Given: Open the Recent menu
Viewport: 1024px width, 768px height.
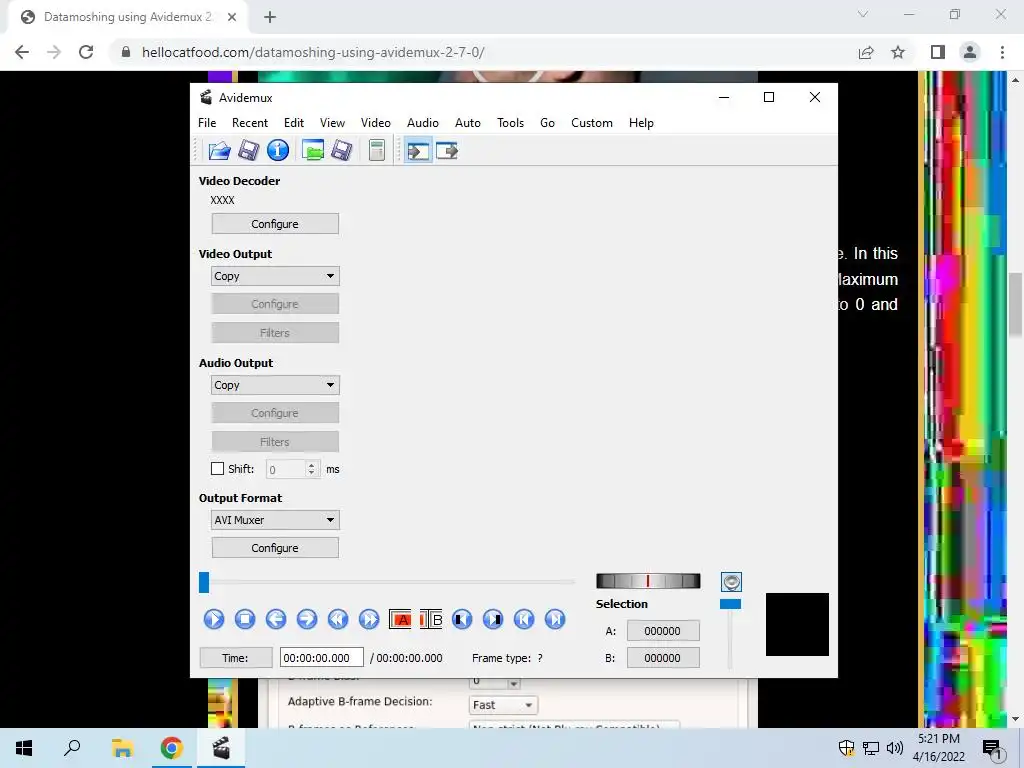Looking at the screenshot, I should [249, 123].
